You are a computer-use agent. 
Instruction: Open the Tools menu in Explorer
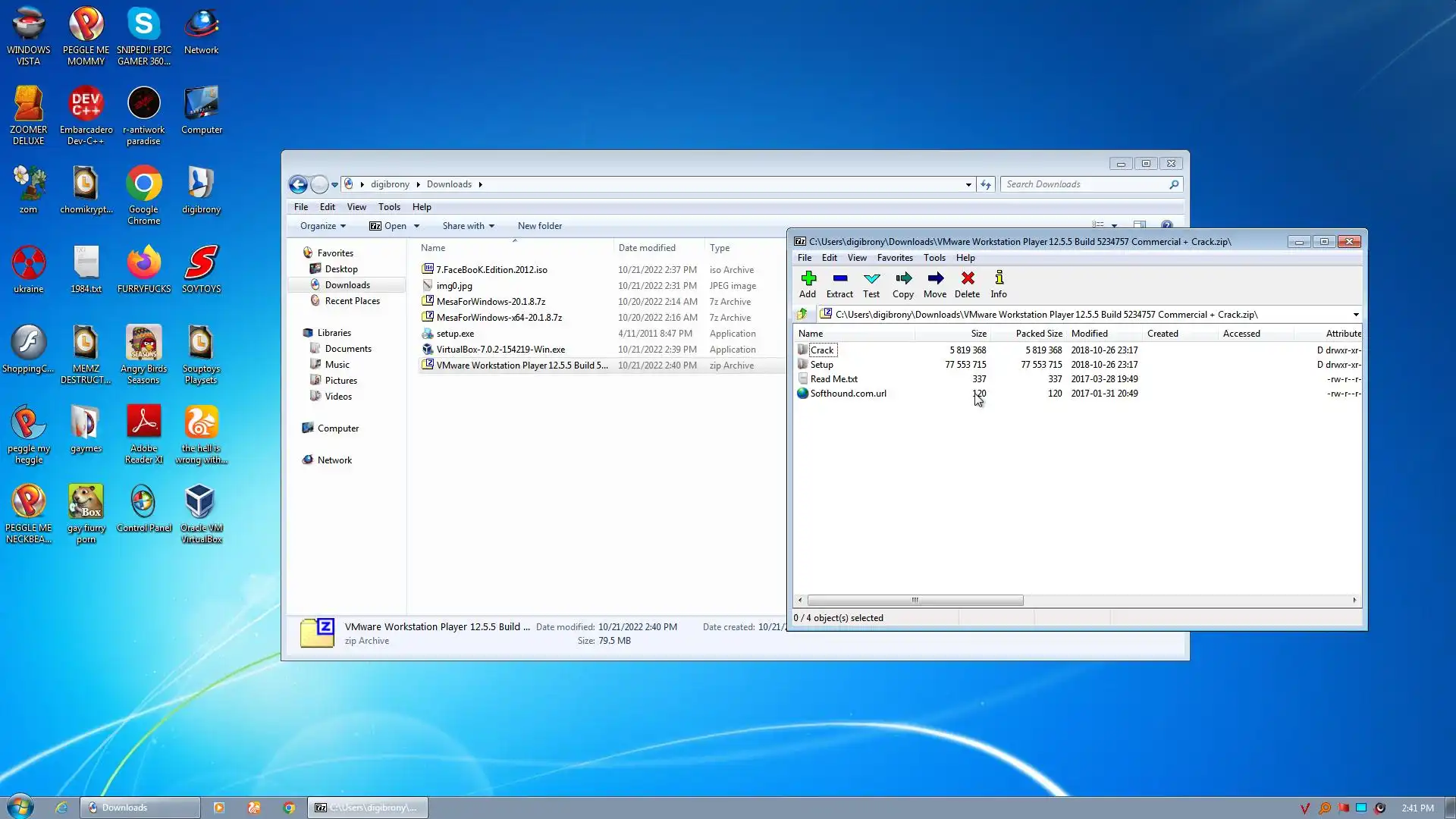(x=389, y=207)
